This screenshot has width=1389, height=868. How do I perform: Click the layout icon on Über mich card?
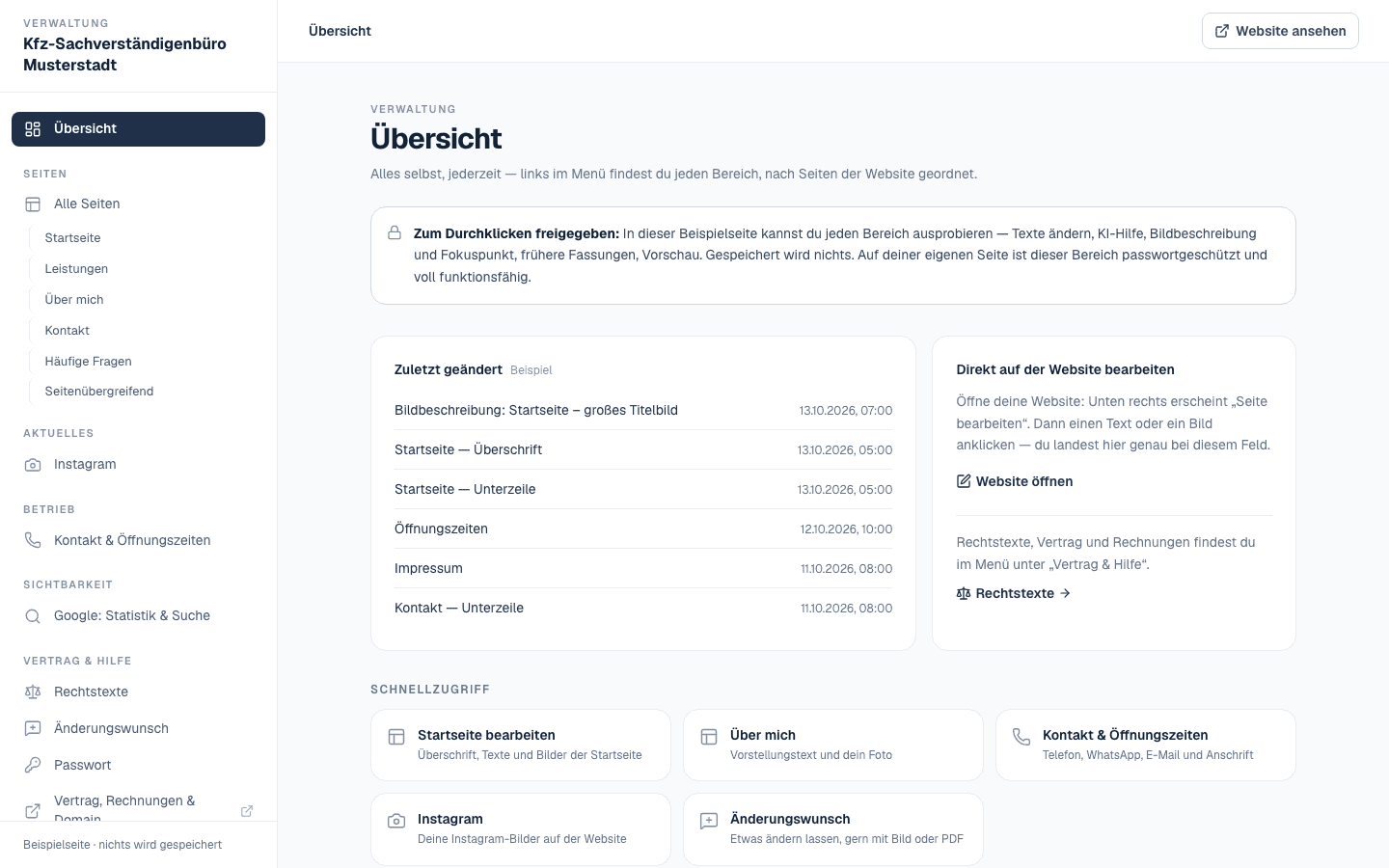tap(709, 737)
